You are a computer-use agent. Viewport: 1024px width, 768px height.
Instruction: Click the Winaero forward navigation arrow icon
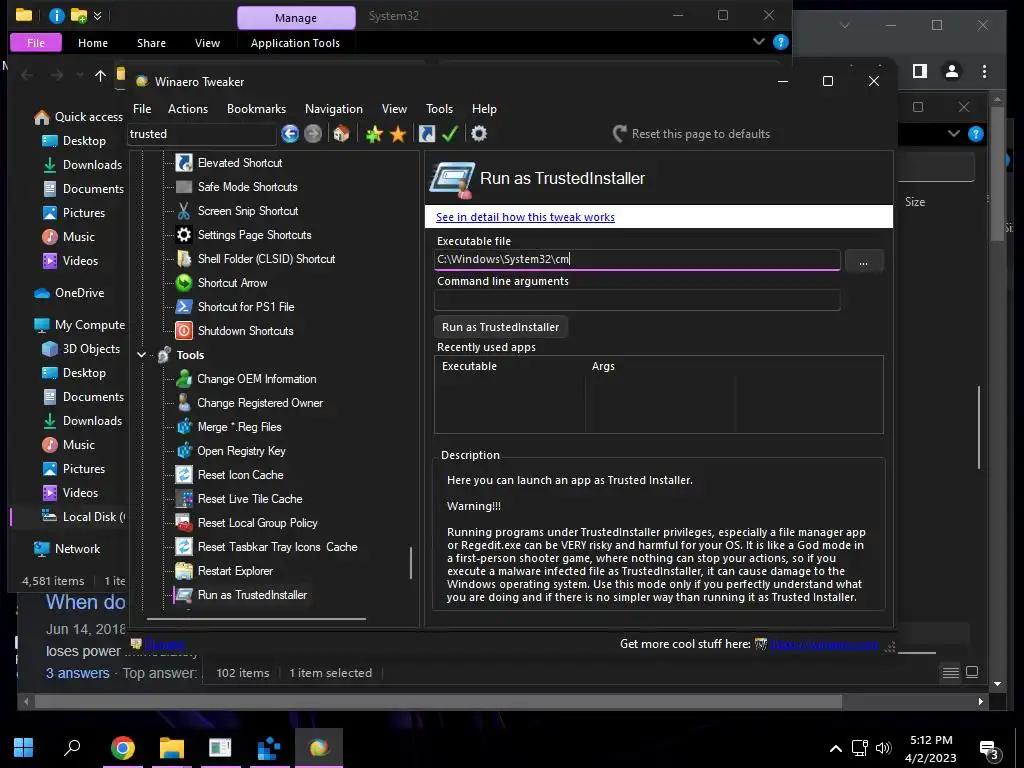point(313,134)
